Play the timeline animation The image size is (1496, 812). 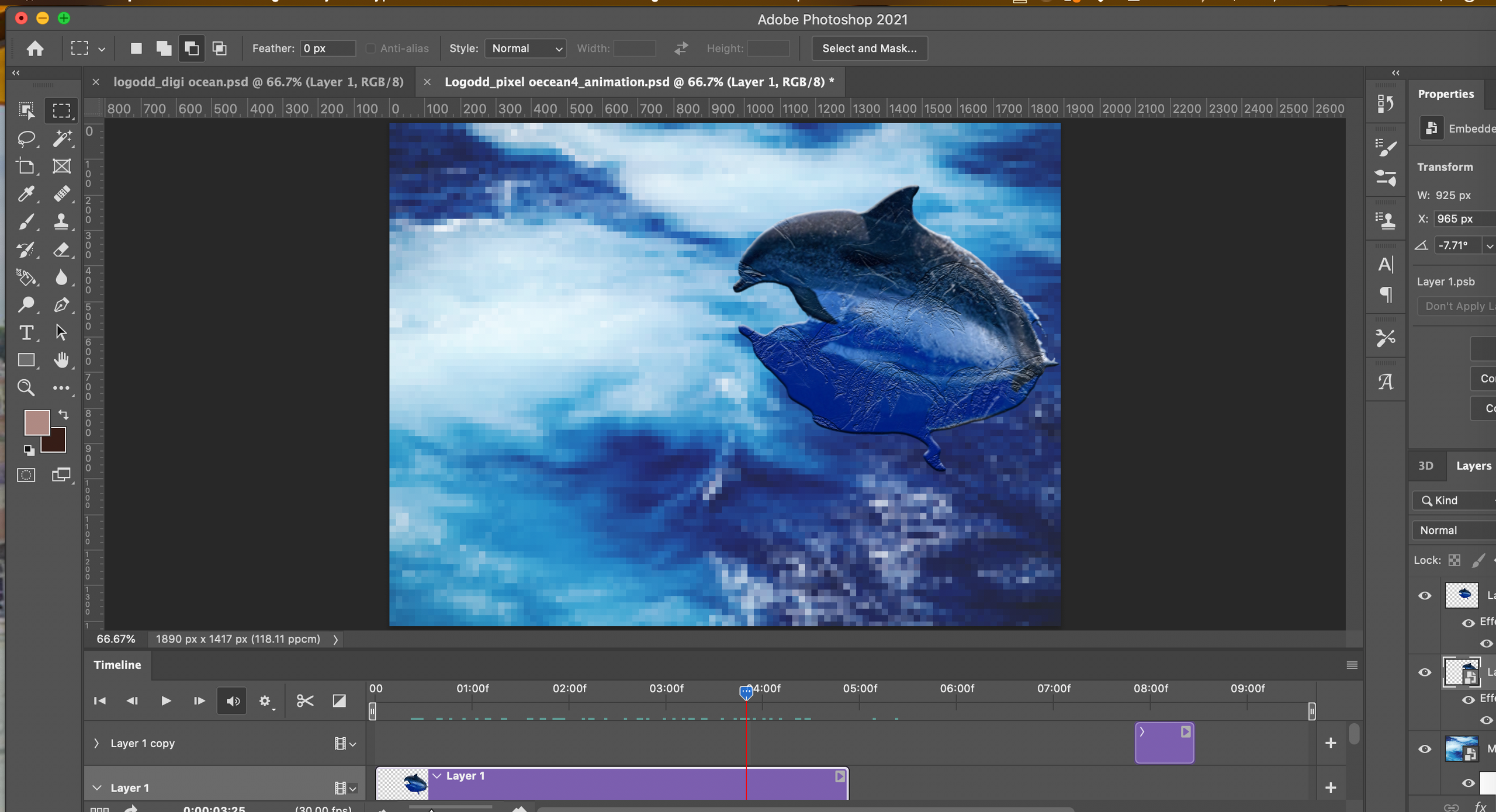pos(166,701)
